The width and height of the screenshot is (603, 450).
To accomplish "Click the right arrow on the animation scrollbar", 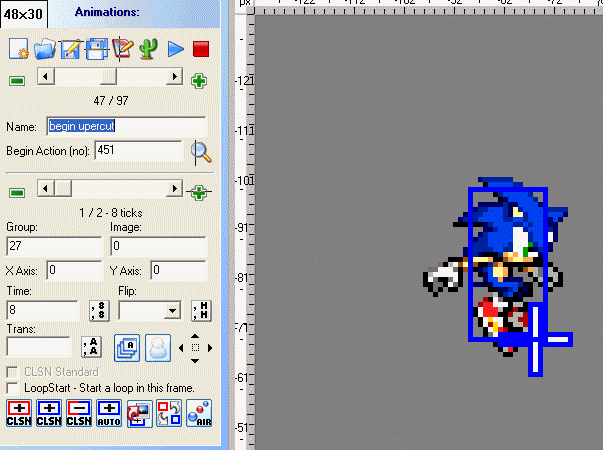I will (175, 77).
